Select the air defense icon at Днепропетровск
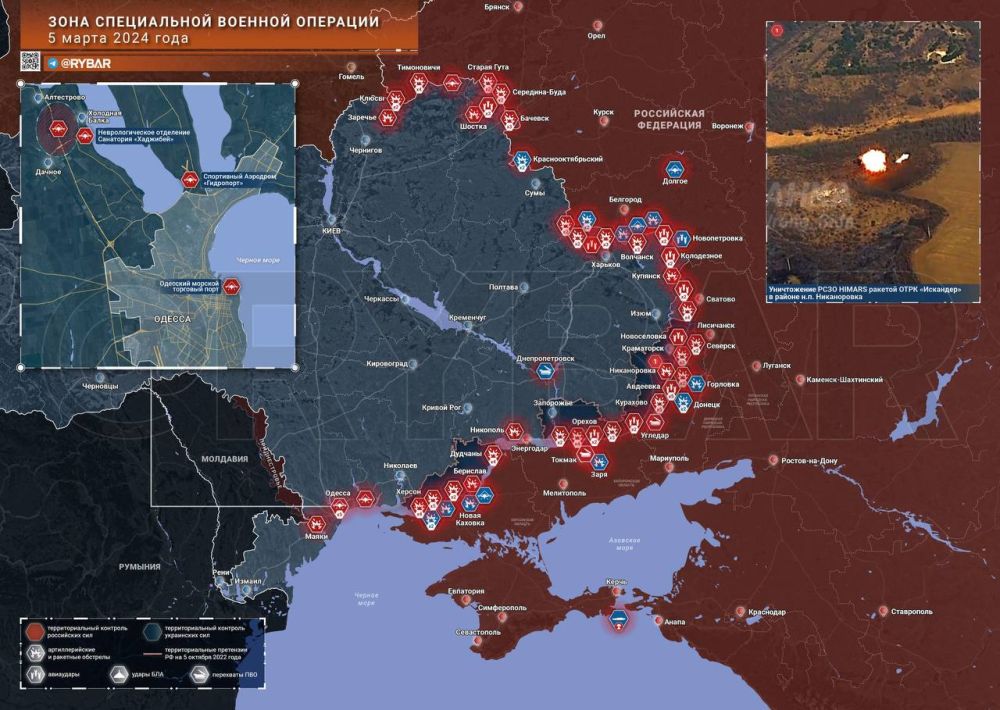Image resolution: width=1000 pixels, height=710 pixels. coord(546,371)
